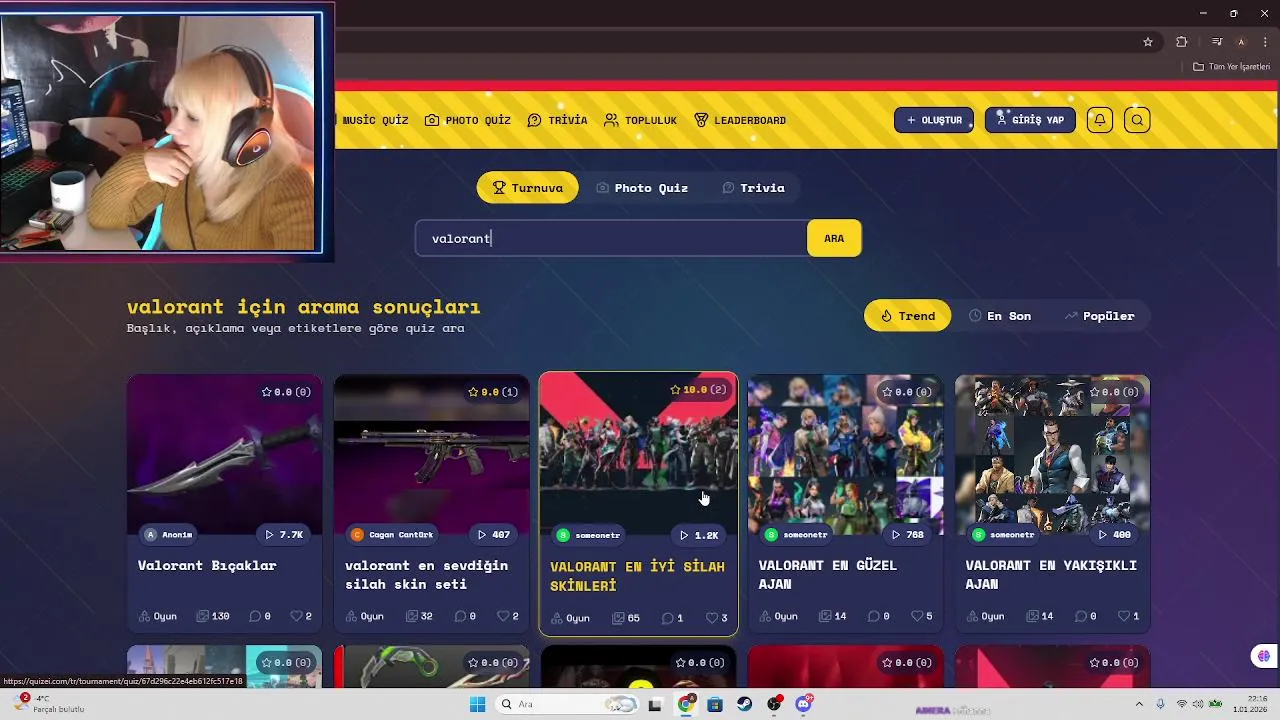Open the VALORANT EN YAKIŞIKLI AJAN thumbnail

pos(1052,455)
